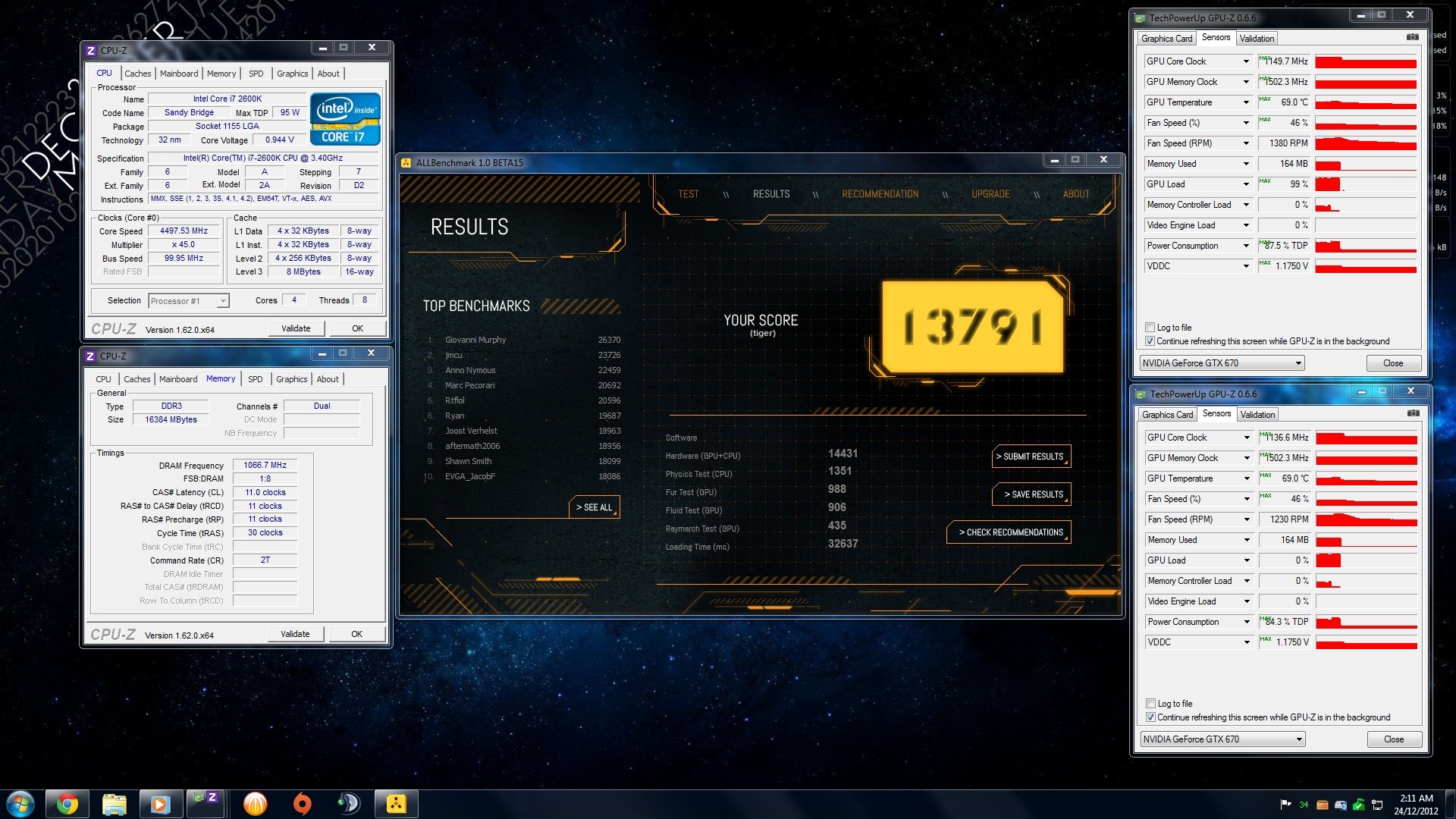Open GPU selection dropdown in upper GPU-Z
The height and width of the screenshot is (819, 1456).
point(1222,363)
